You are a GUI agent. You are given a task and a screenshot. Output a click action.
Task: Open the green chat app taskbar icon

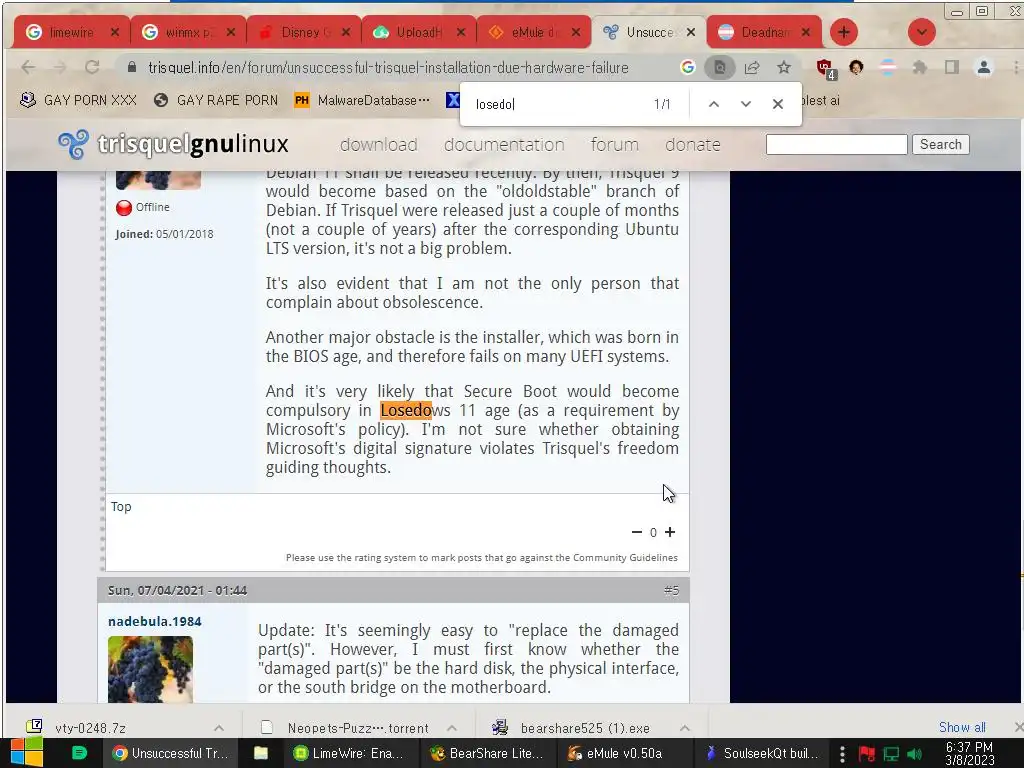point(79,753)
